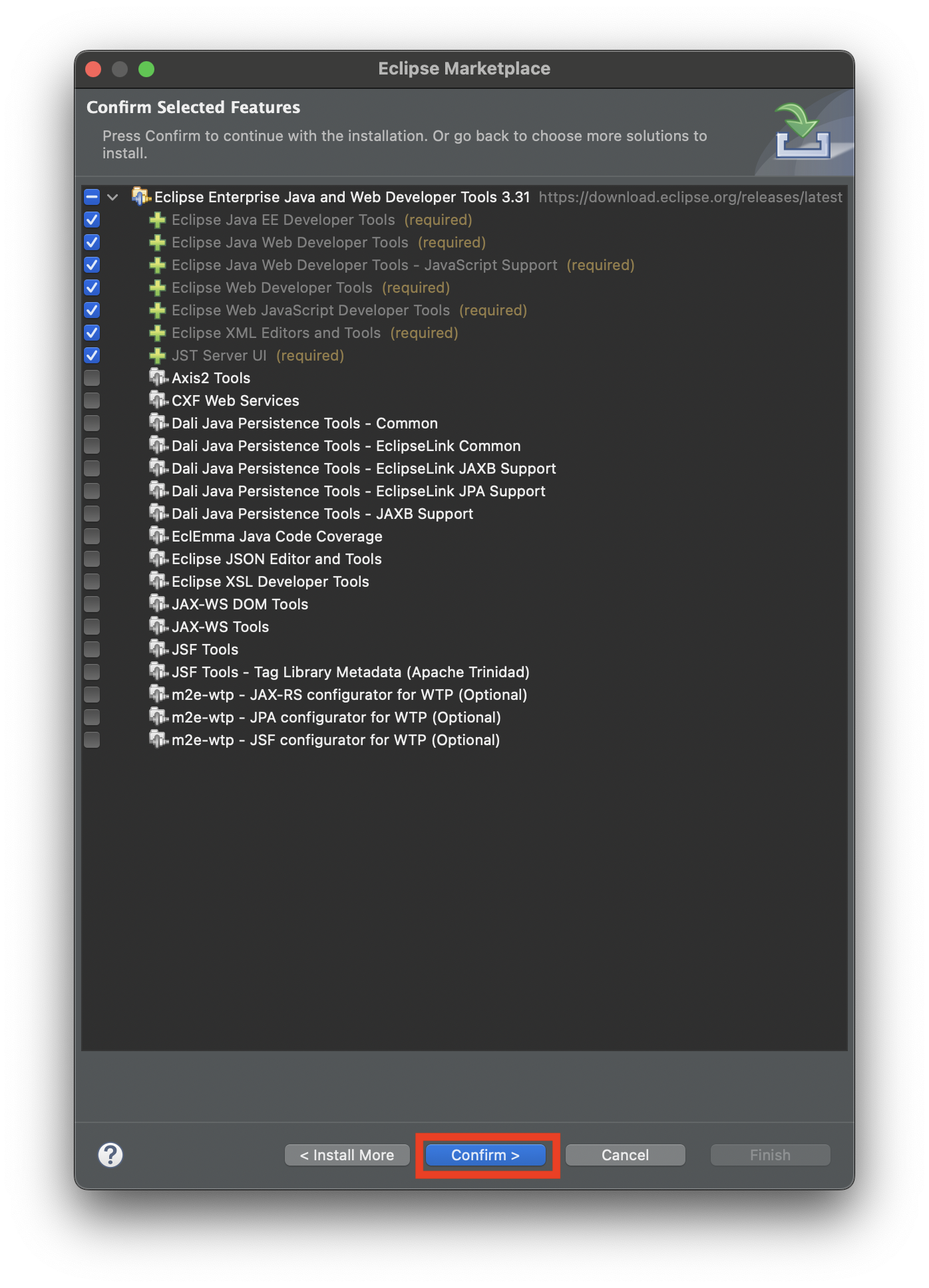Click the Dali JAXB Support feature icon
This screenshot has width=929, height=1288.
click(x=158, y=514)
